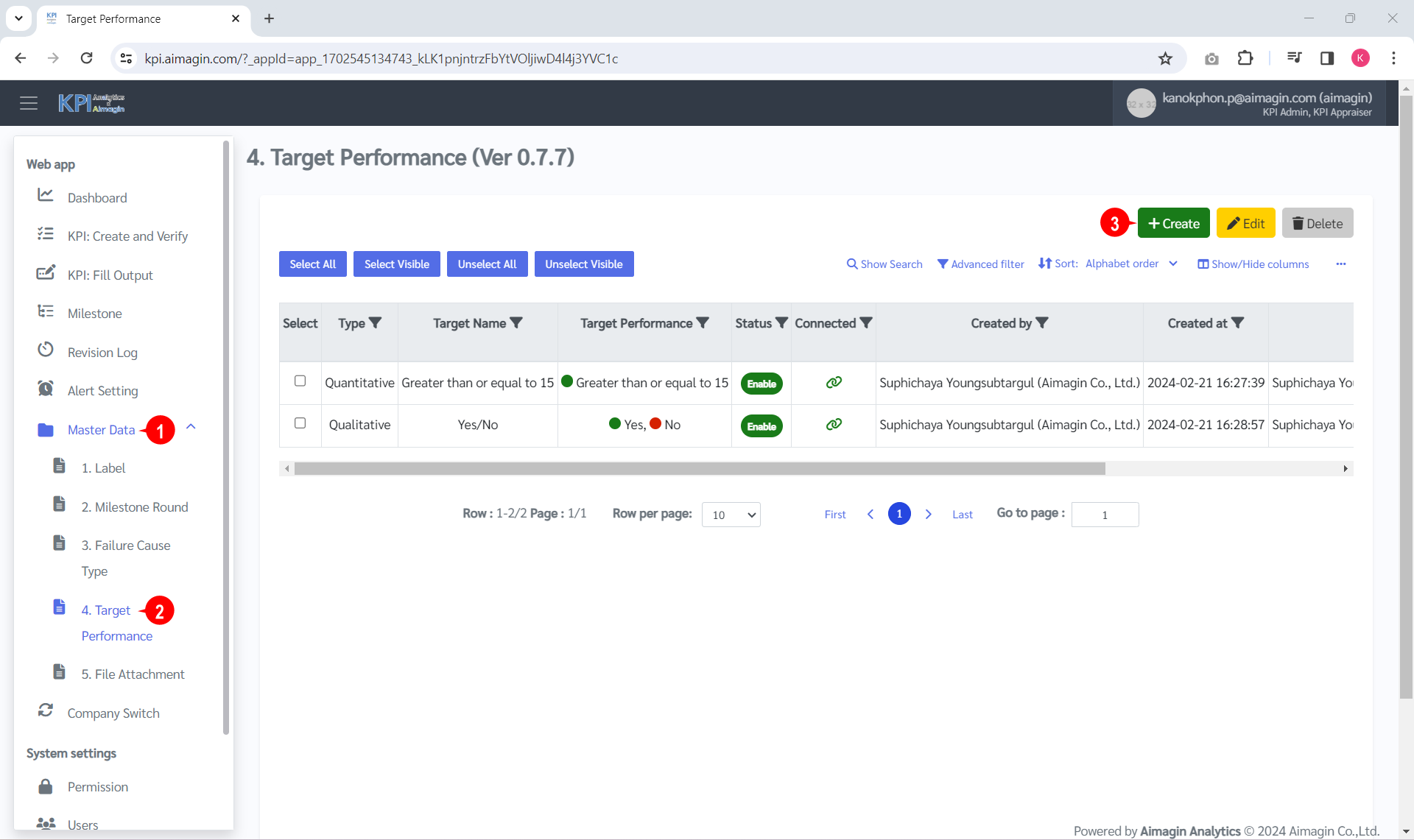
Task: Check the Qualitative row checkbox
Action: tap(300, 423)
